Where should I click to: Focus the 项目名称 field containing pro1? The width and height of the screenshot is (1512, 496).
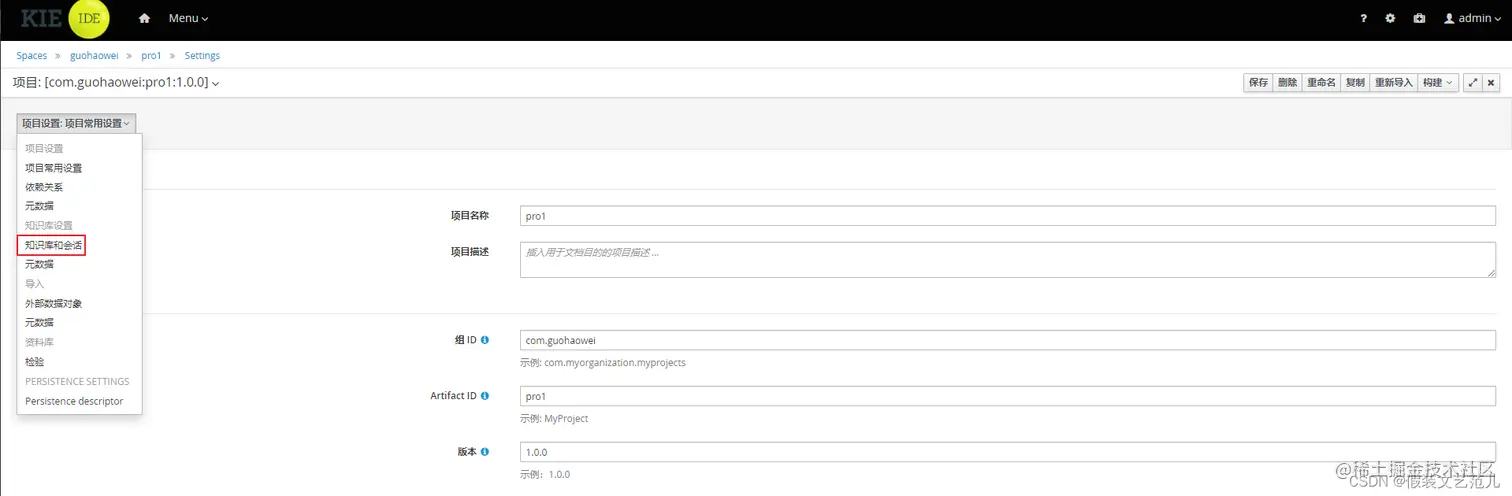click(x=1008, y=216)
